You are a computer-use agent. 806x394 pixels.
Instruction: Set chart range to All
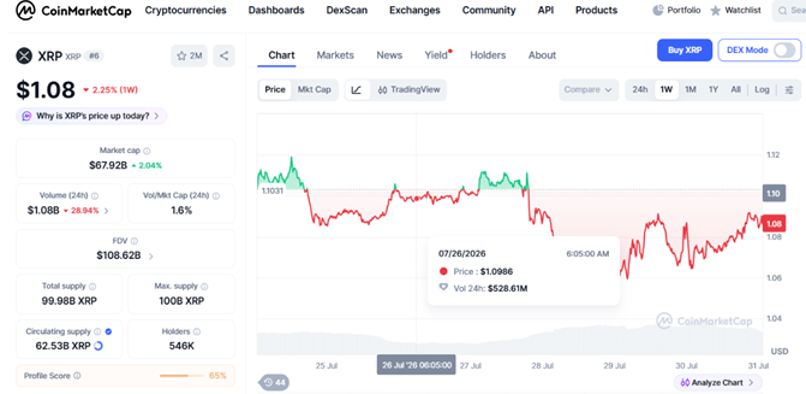(736, 90)
